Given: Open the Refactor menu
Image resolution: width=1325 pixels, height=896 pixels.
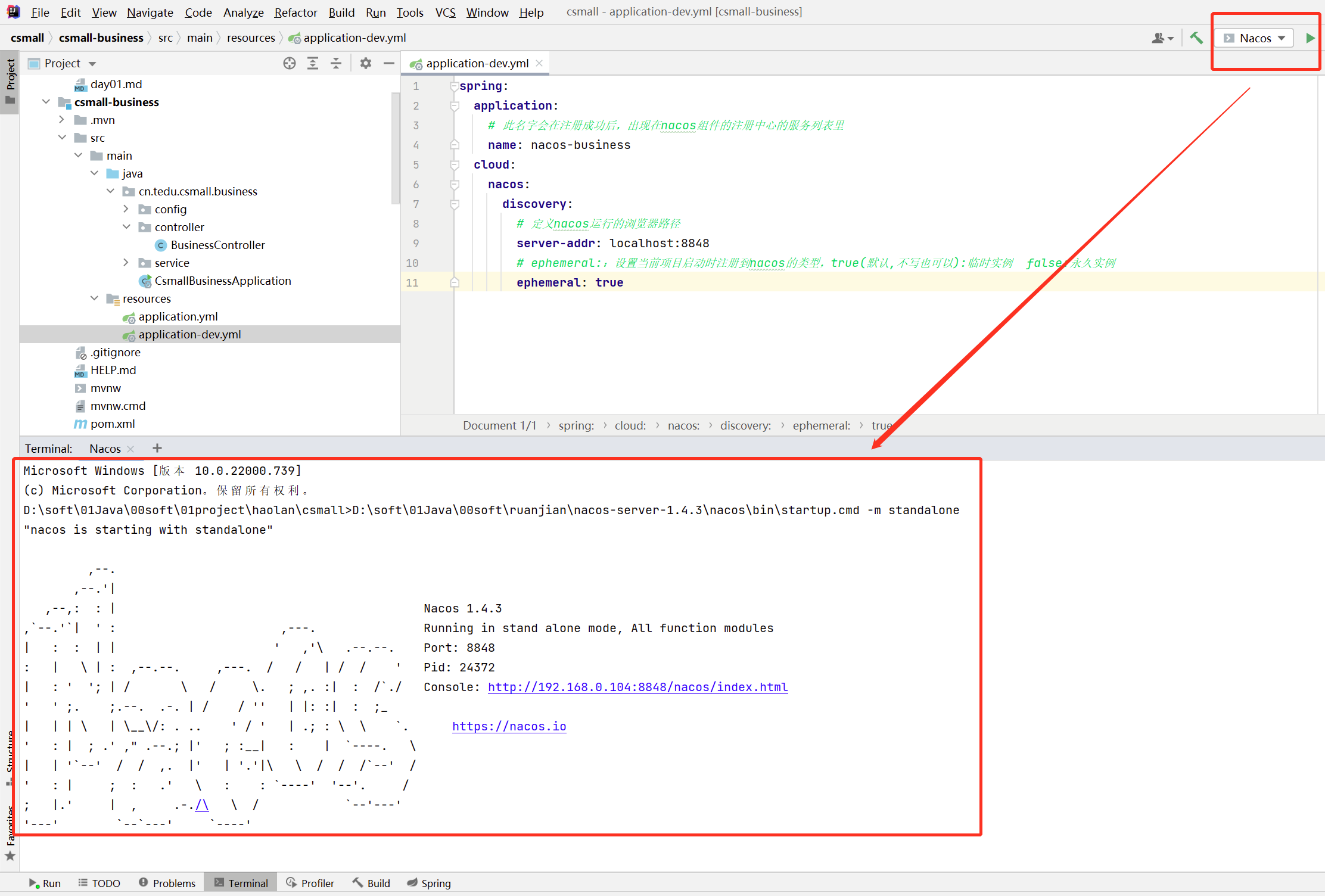Looking at the screenshot, I should coord(296,13).
